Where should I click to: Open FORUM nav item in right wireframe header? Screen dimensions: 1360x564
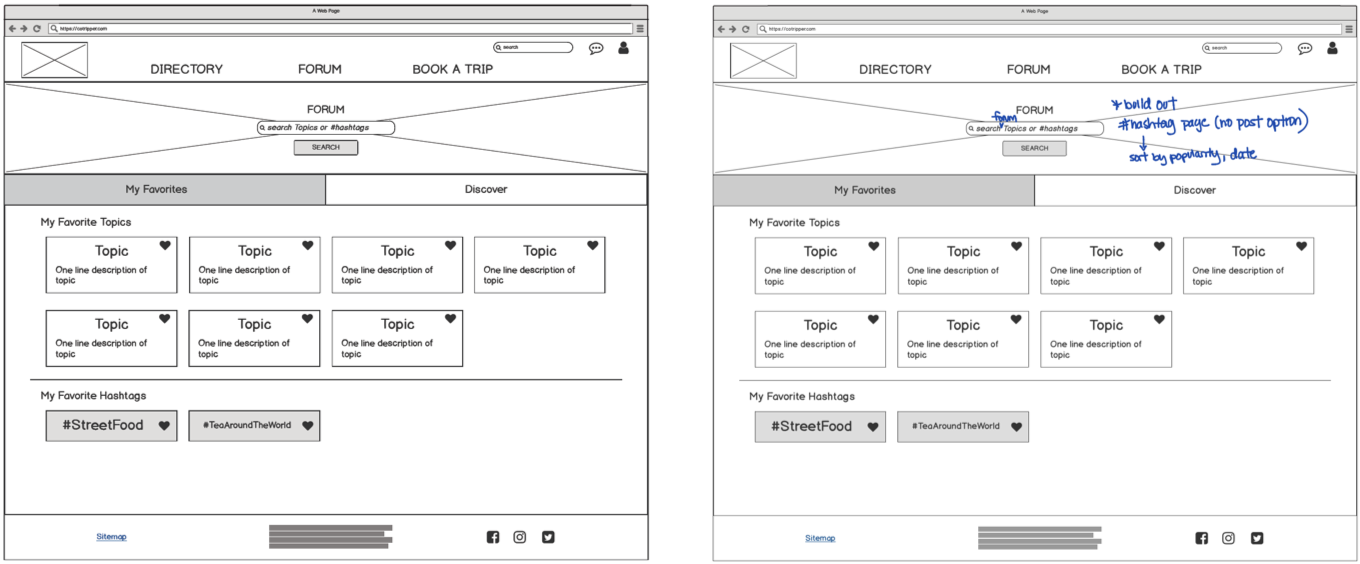[x=1029, y=69]
